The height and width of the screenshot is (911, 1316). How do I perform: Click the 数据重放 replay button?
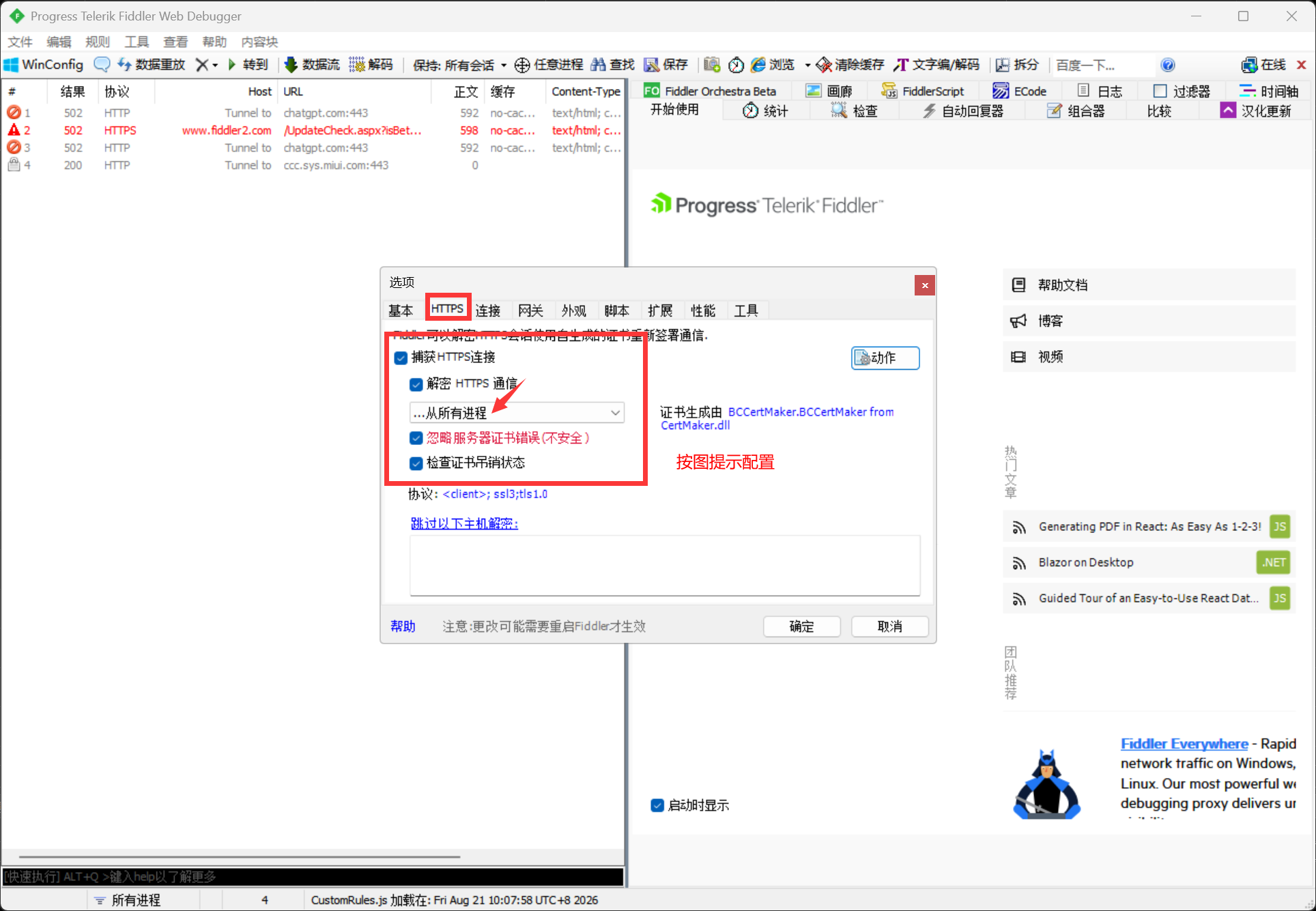pyautogui.click(x=152, y=65)
